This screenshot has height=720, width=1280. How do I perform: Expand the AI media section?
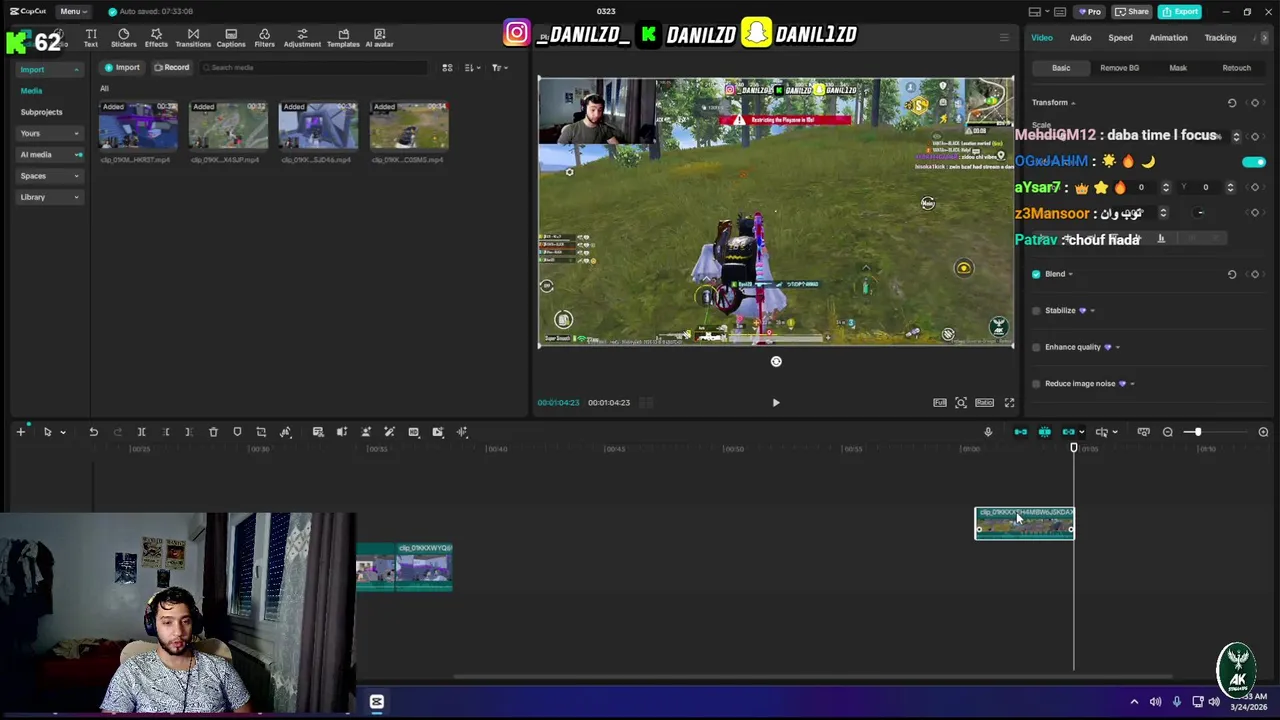coord(48,154)
